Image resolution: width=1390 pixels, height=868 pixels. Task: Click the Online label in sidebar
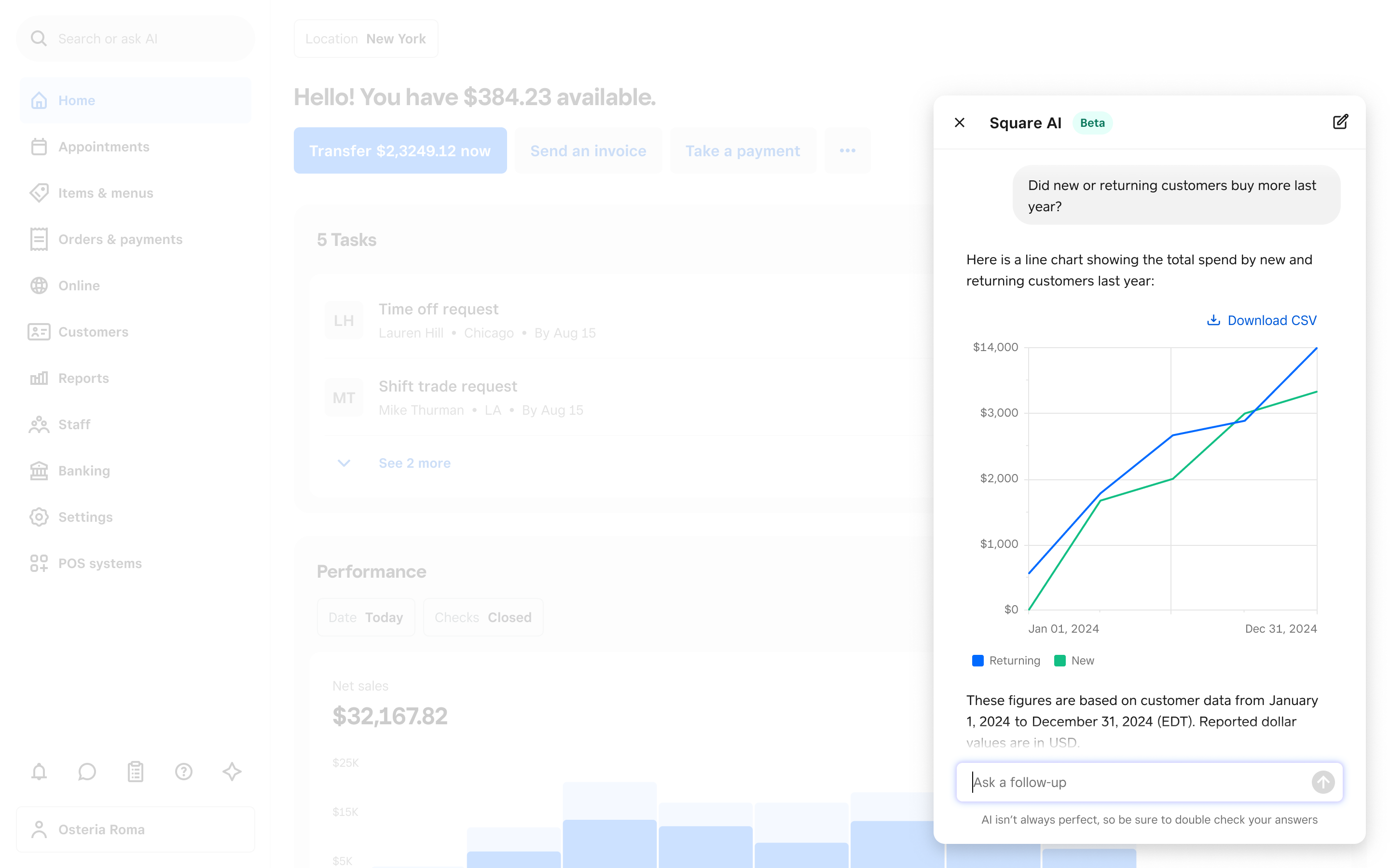click(79, 285)
